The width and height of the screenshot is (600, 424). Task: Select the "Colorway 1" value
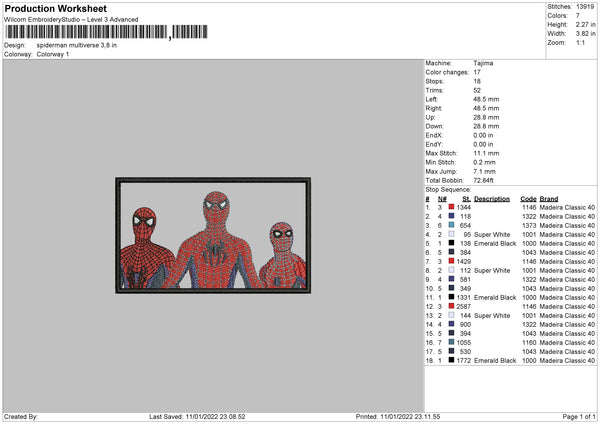pyautogui.click(x=53, y=54)
